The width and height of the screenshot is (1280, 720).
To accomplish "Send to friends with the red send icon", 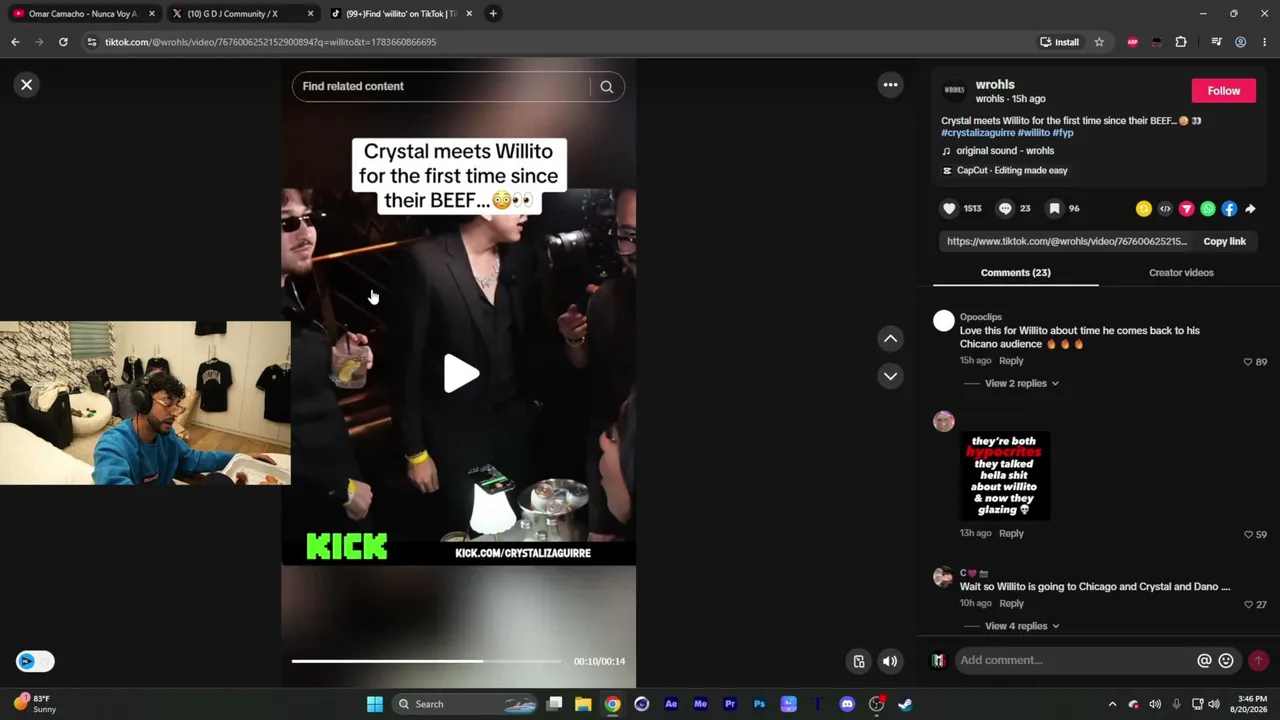I will [1186, 209].
